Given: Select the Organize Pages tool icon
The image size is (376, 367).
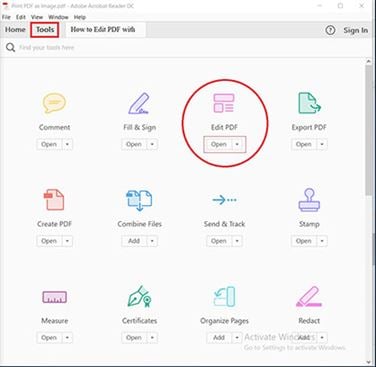Looking at the screenshot, I should click(x=224, y=296).
